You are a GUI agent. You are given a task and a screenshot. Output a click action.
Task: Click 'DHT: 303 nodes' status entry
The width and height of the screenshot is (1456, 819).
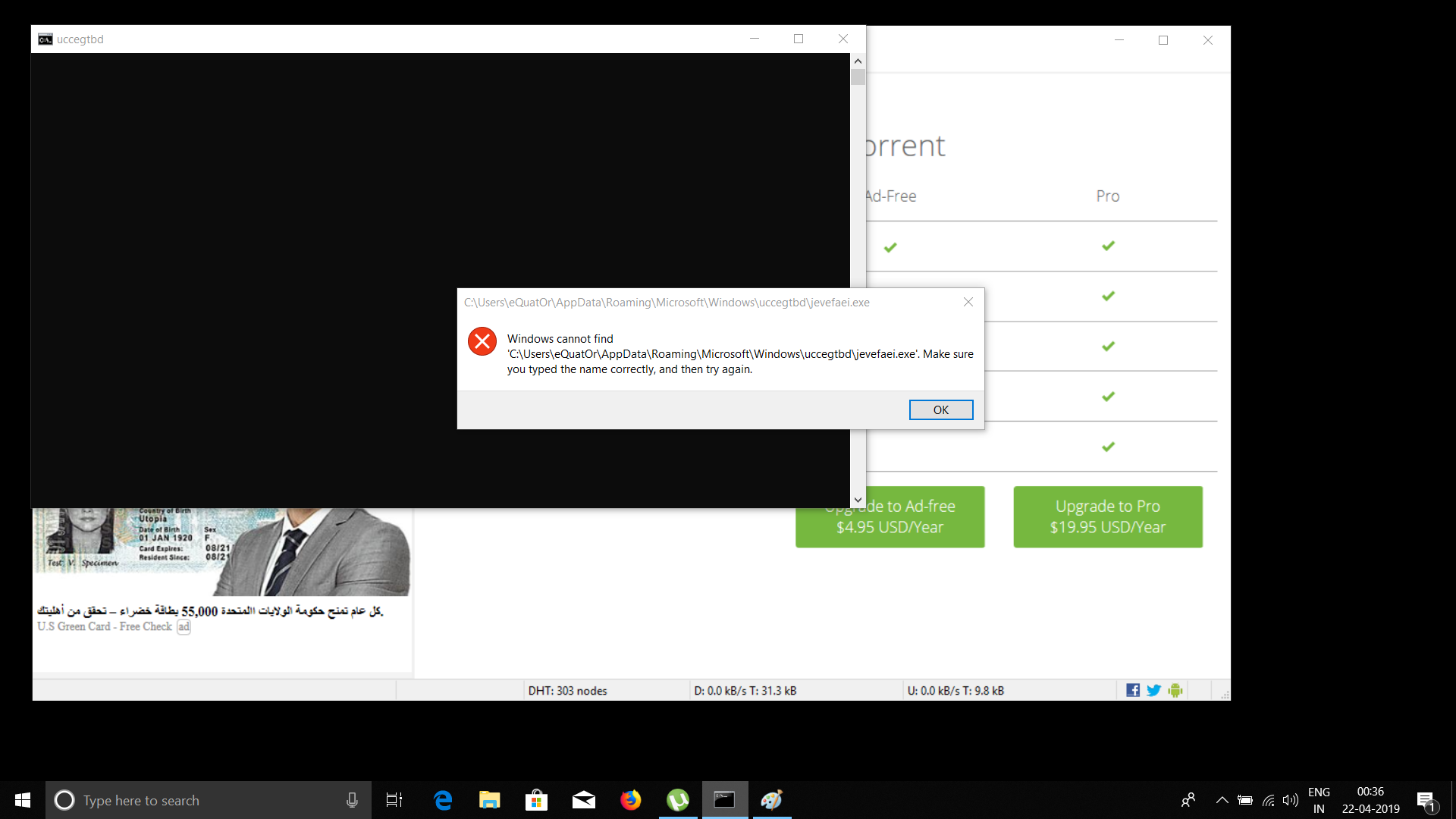(567, 691)
